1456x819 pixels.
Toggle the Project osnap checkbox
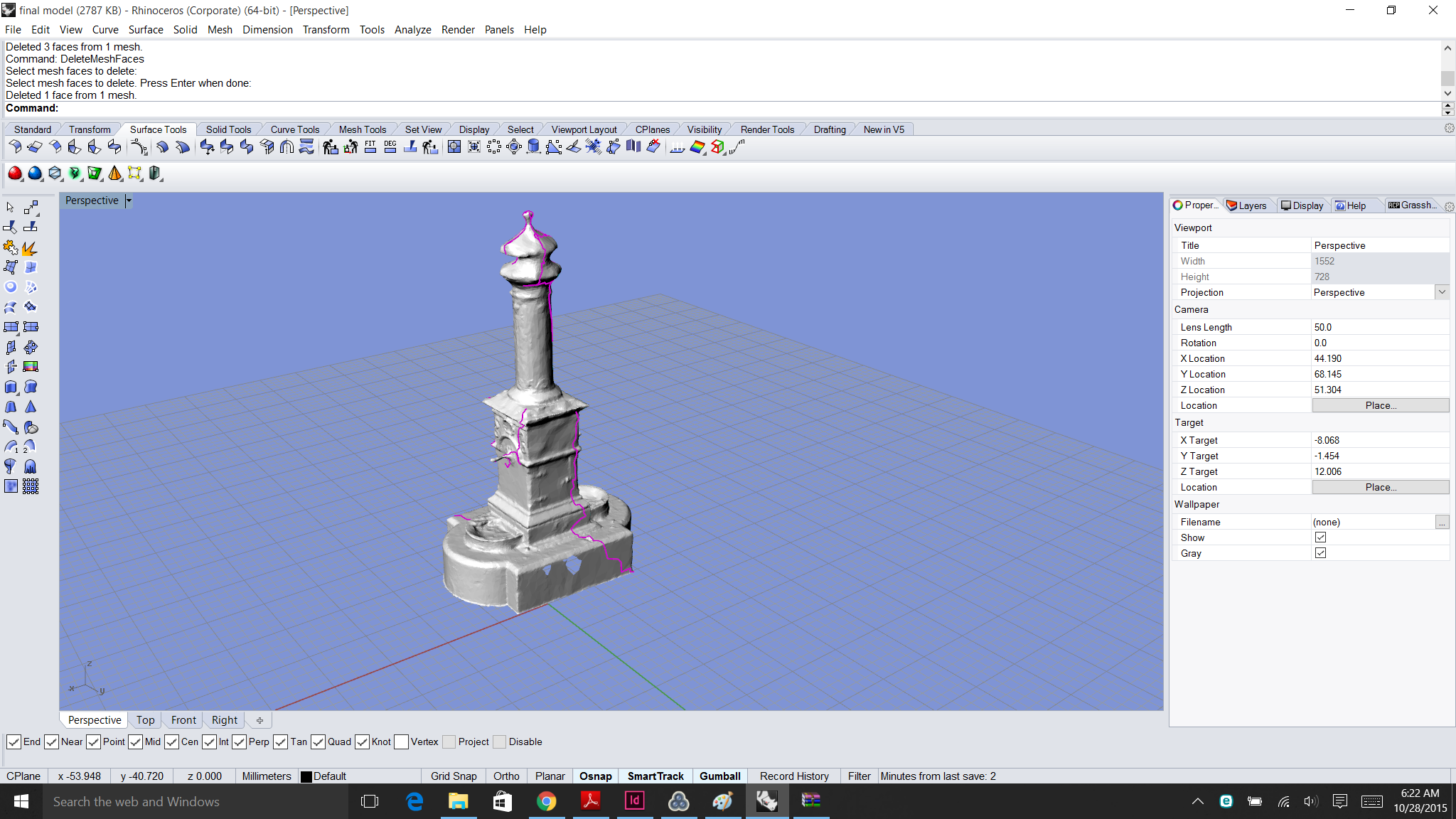point(449,742)
